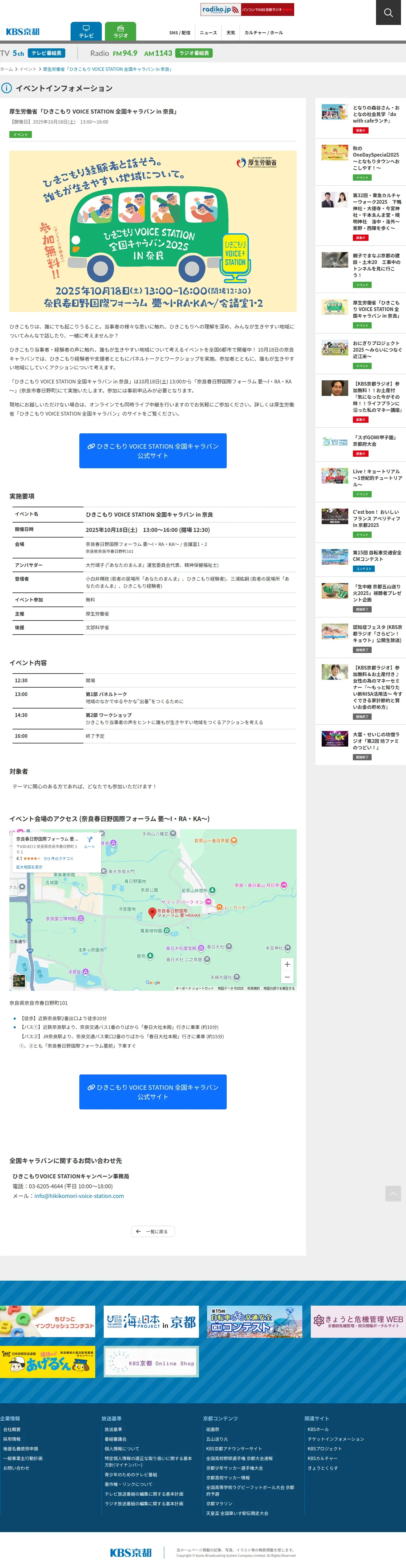Open sidebar item 認知症フェスタ
Screen dimensions: 406x1568
(x=360, y=637)
